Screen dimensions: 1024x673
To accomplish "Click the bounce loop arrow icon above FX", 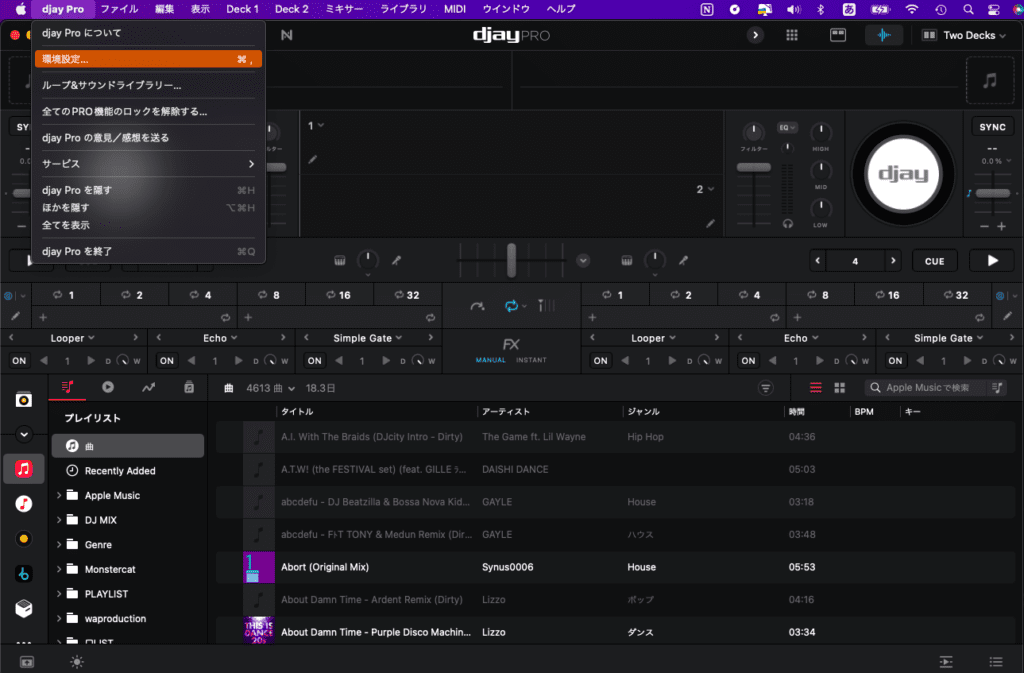I will coord(477,305).
